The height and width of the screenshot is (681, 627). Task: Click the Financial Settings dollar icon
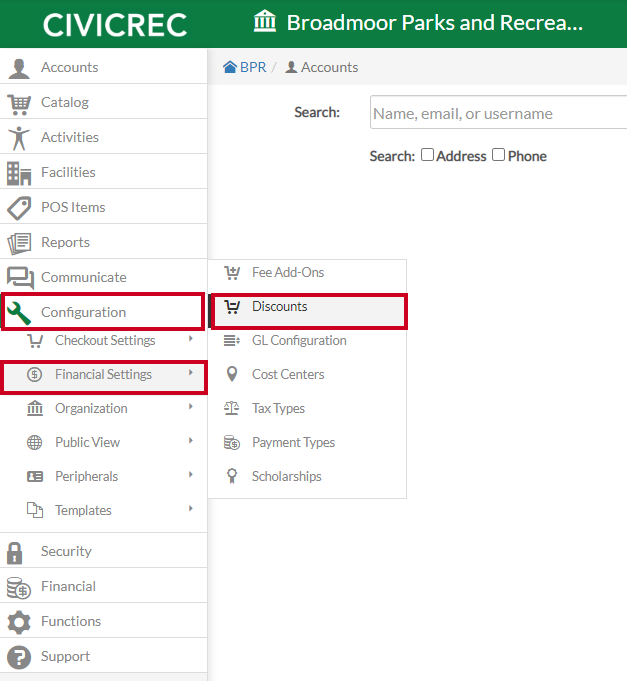tap(34, 374)
